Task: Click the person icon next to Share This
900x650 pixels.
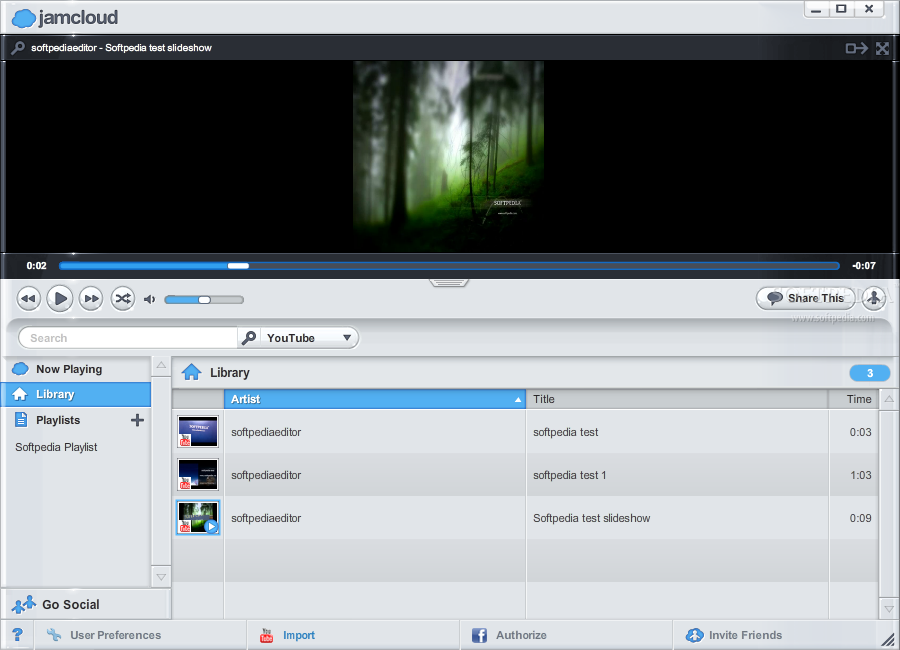Action: (874, 298)
